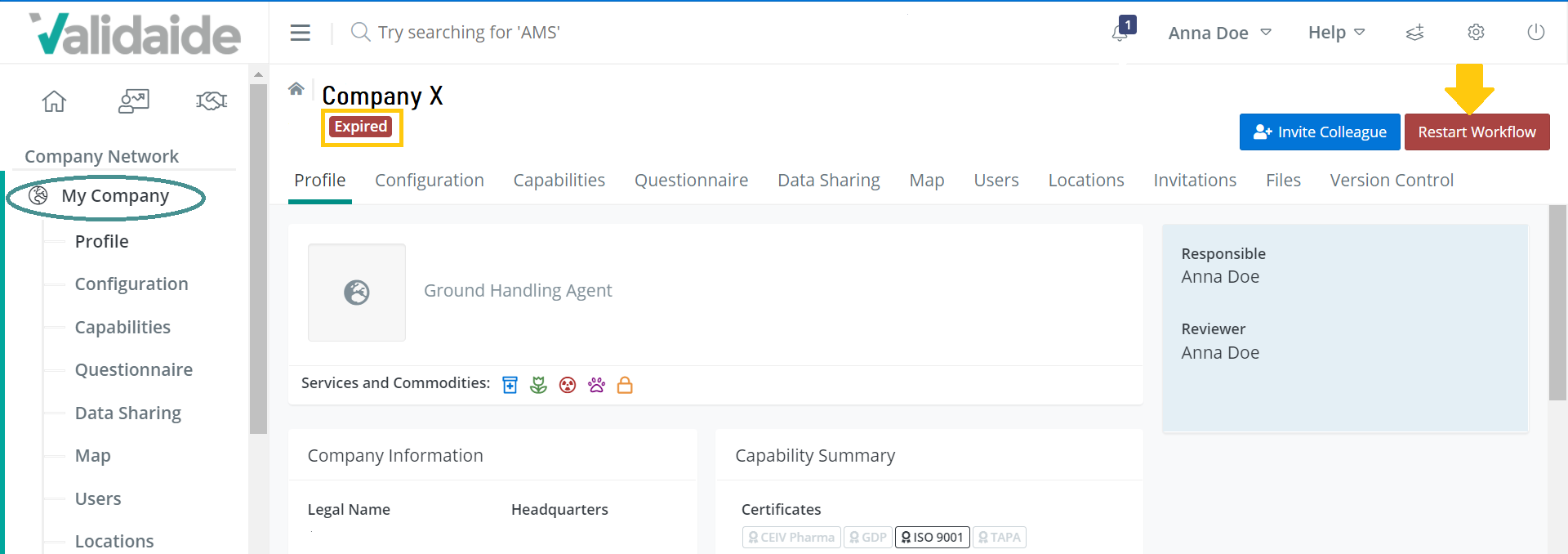Open the sidebar dashboard presentation icon

(134, 101)
